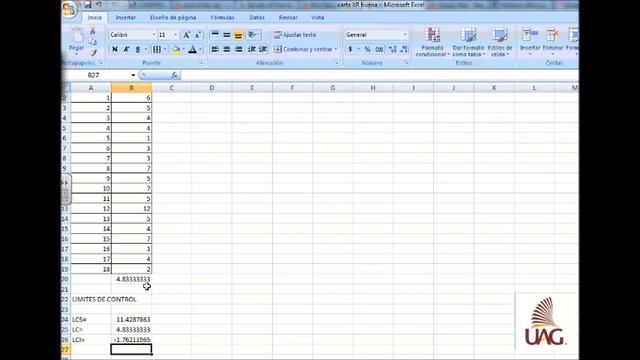Screen dimensions: 640x360
Task: Open Alineación dialog launcher
Action: coord(337,63)
